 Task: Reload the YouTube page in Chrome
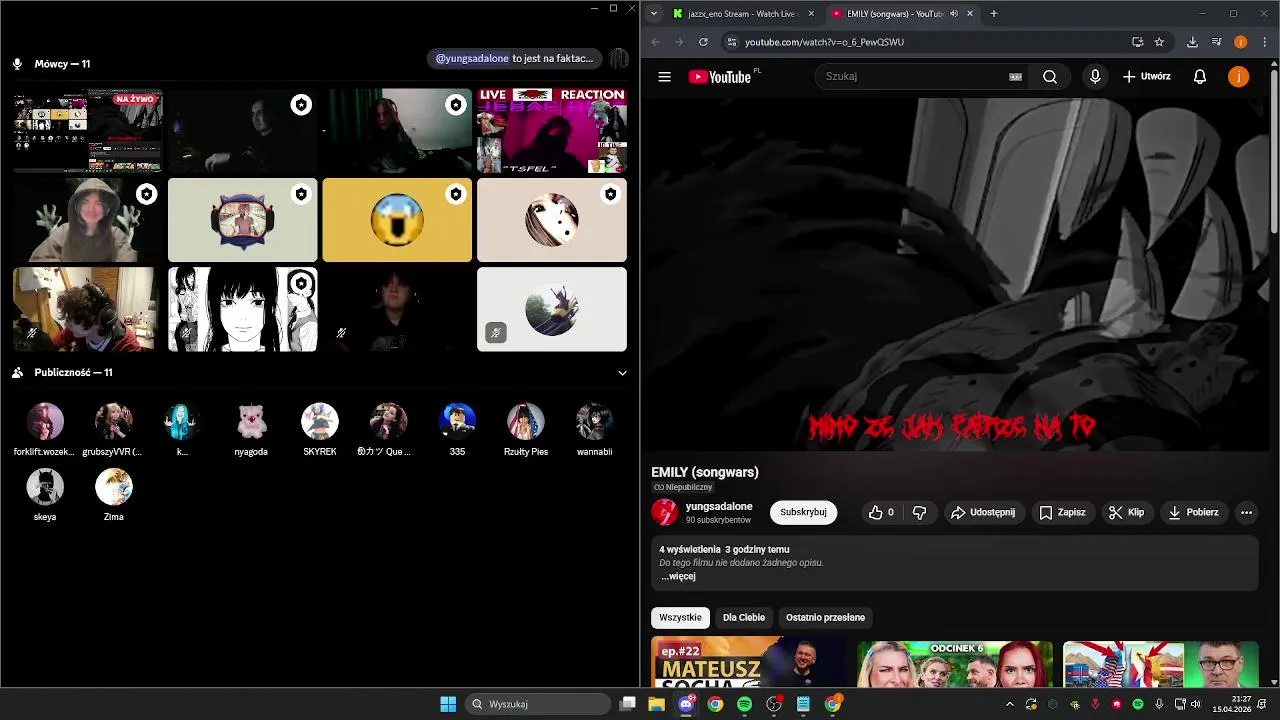(x=703, y=42)
